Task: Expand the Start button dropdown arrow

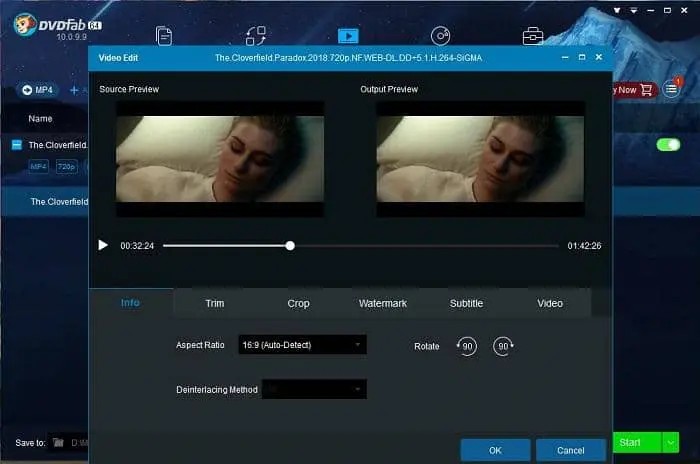Action: 671,443
